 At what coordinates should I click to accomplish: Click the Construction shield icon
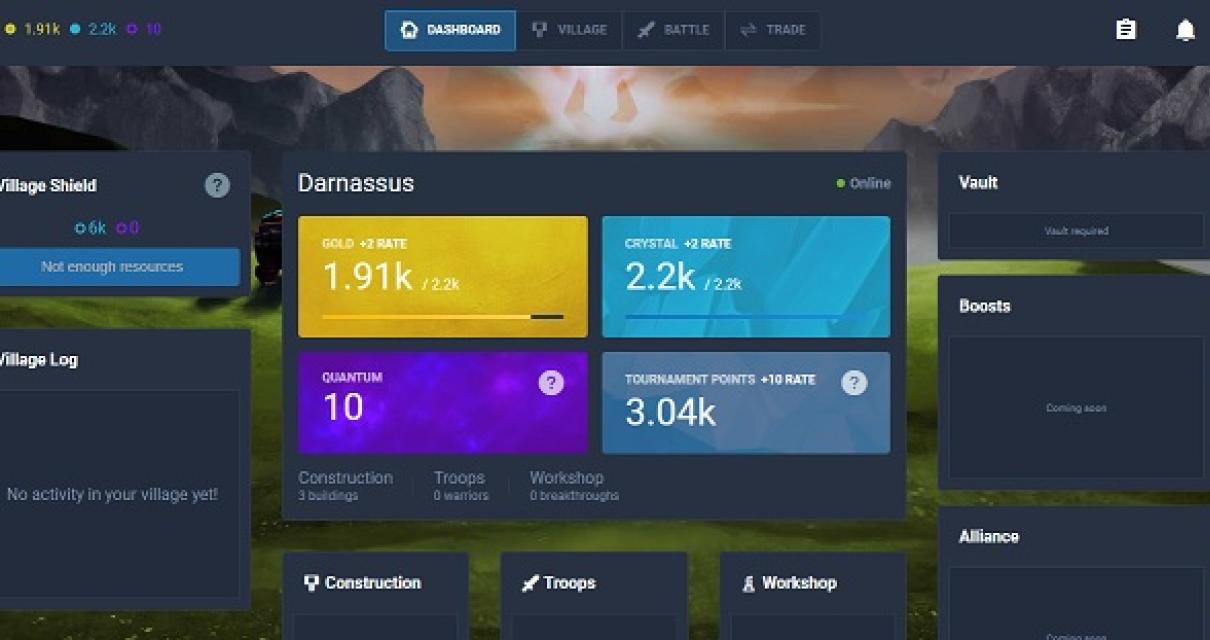click(314, 583)
